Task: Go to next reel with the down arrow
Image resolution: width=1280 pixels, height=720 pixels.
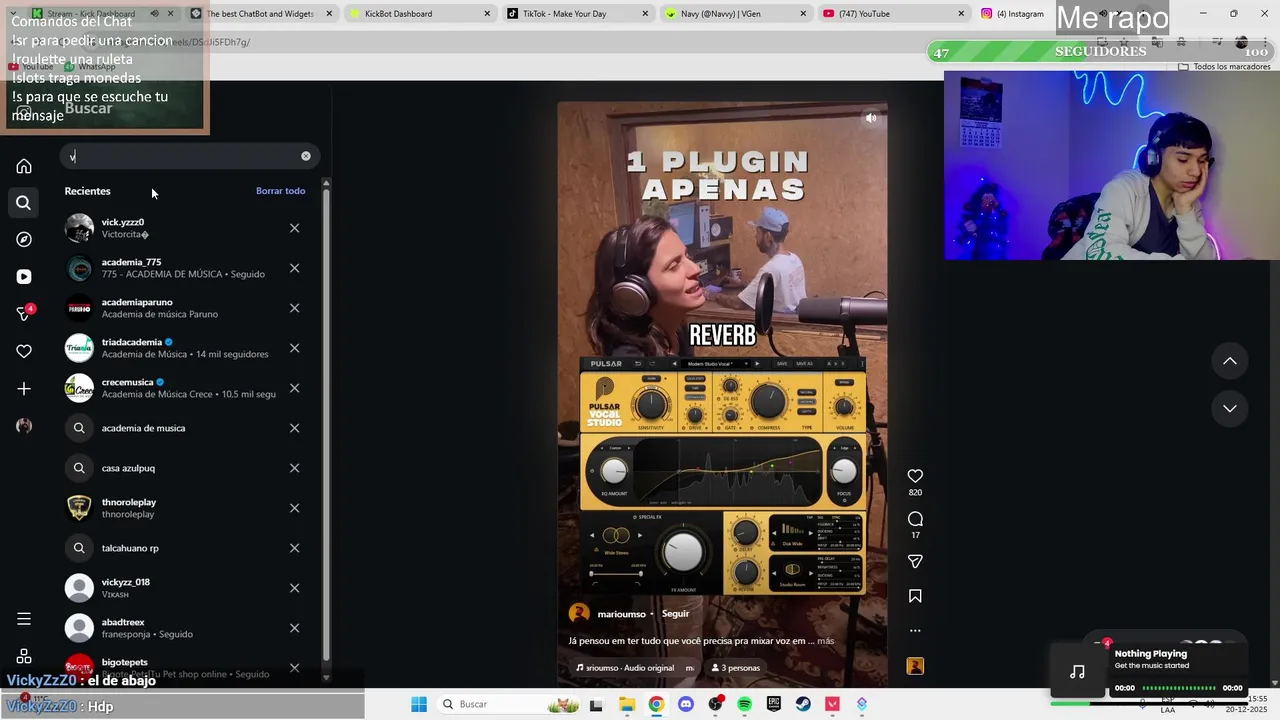Action: pyautogui.click(x=1230, y=408)
